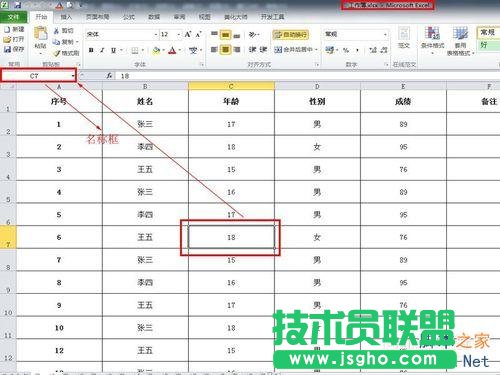Viewport: 500px width, 375px height.
Task: Open 套用表格格式 (Format as Table)
Action: point(460,41)
